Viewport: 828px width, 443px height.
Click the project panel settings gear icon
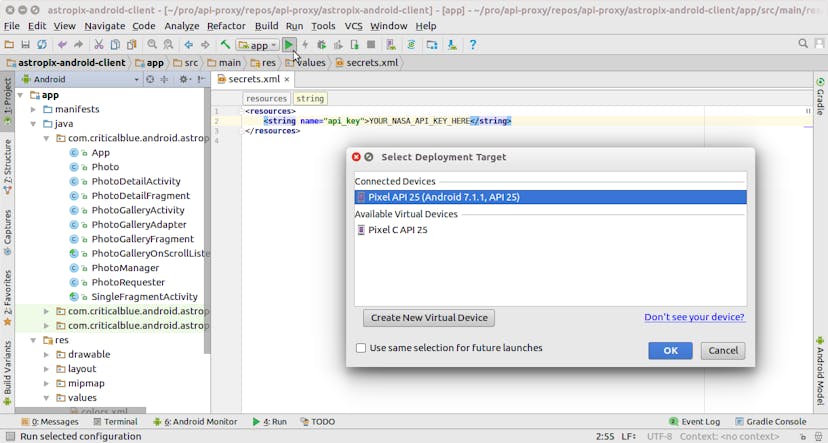tap(183, 79)
